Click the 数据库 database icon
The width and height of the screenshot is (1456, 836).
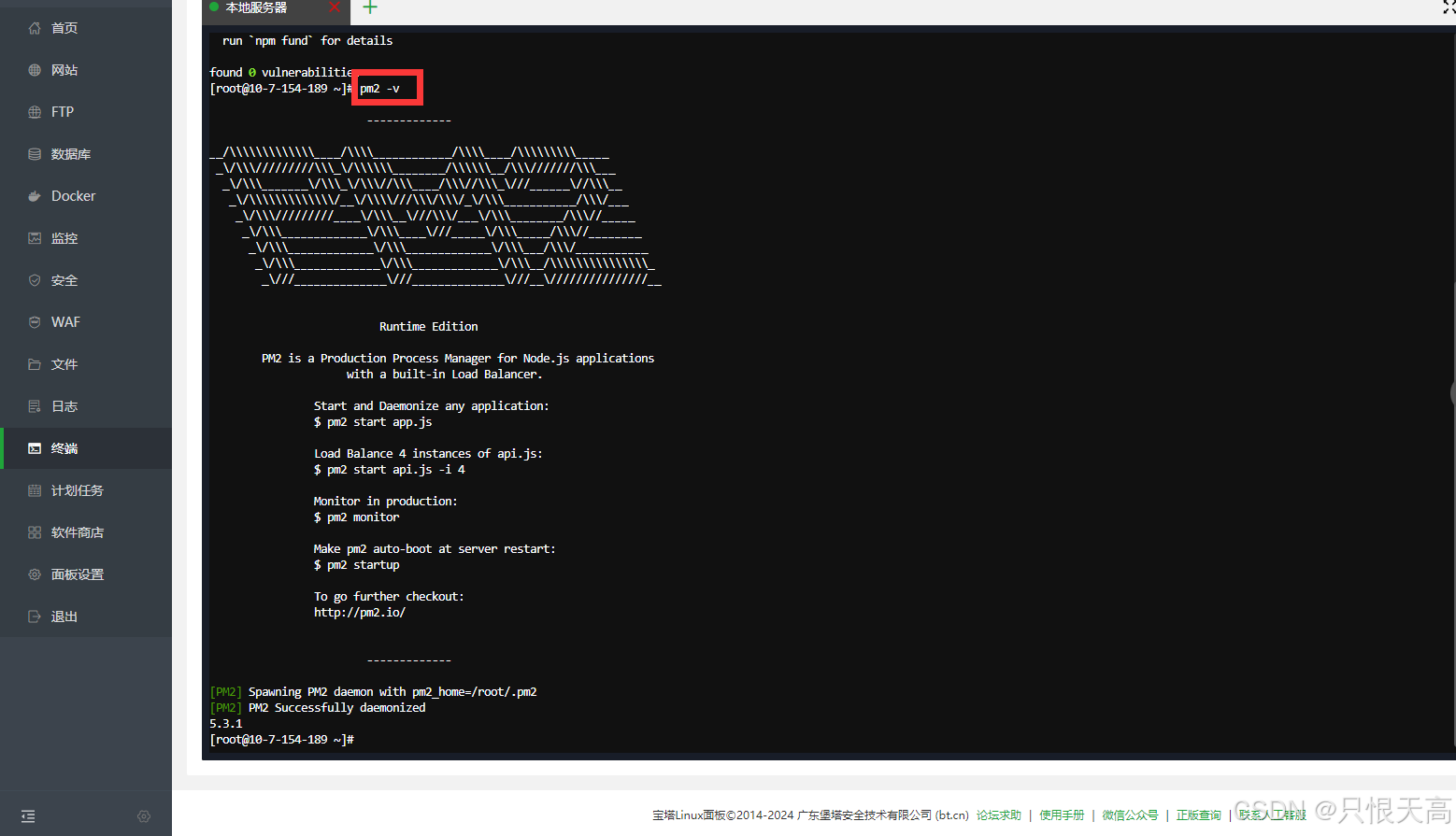tap(35, 154)
